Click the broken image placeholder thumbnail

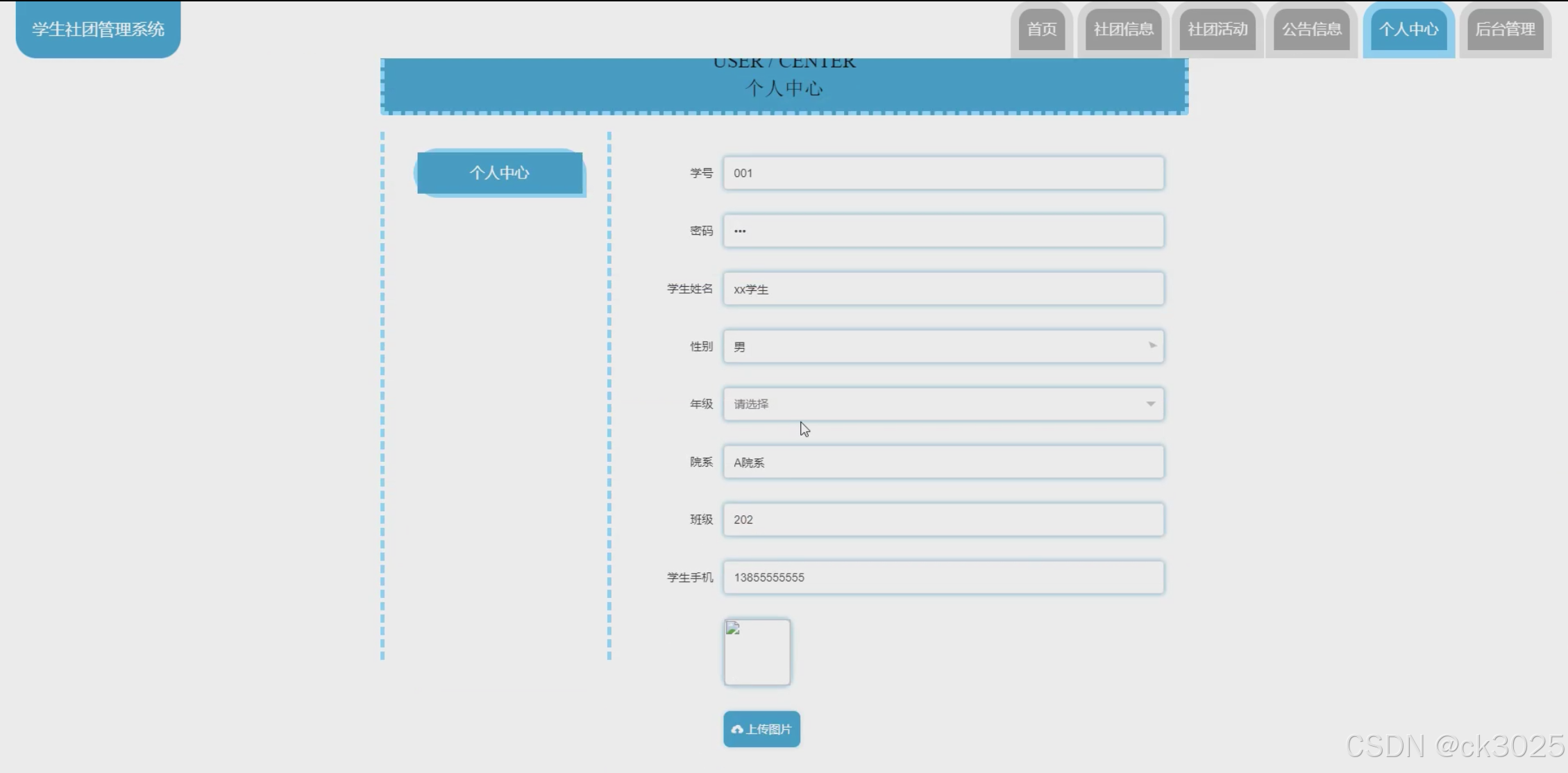point(757,652)
